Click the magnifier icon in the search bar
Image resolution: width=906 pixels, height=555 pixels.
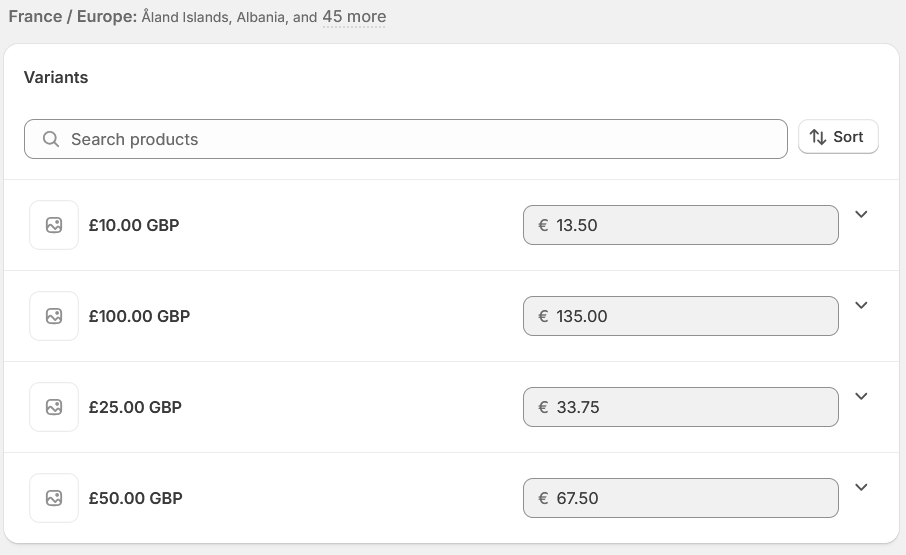coord(51,139)
